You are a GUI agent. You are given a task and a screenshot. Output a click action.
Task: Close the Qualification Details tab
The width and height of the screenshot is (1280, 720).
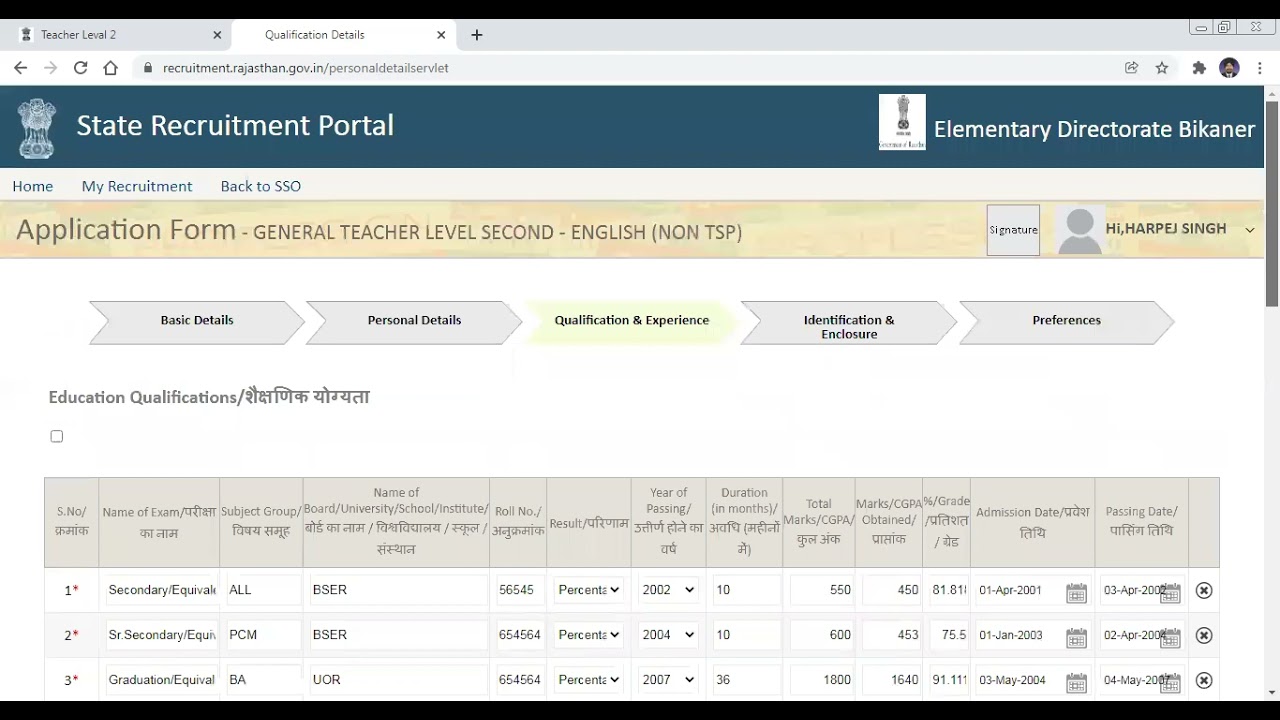click(441, 35)
